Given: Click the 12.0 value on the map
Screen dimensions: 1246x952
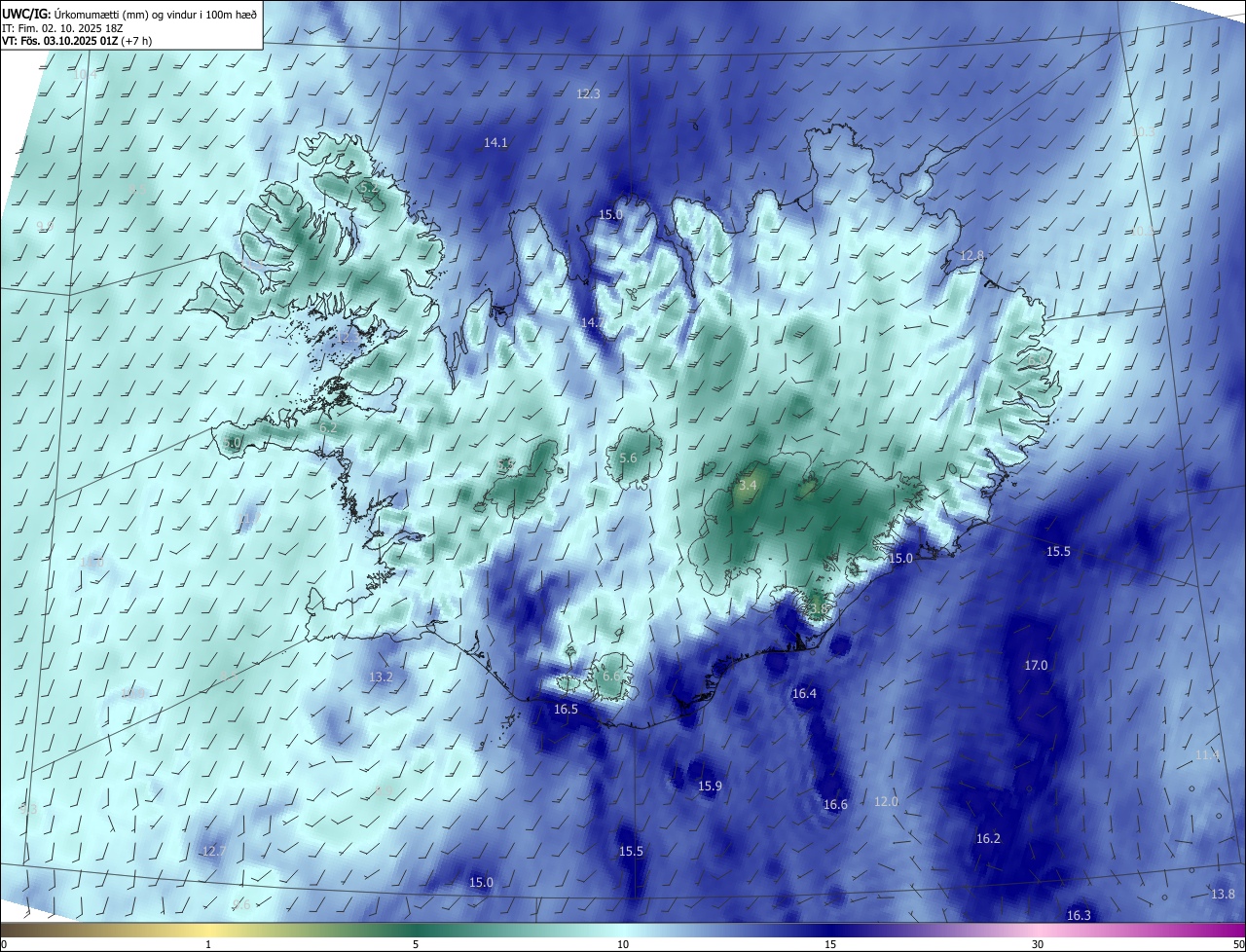Looking at the screenshot, I should [886, 802].
